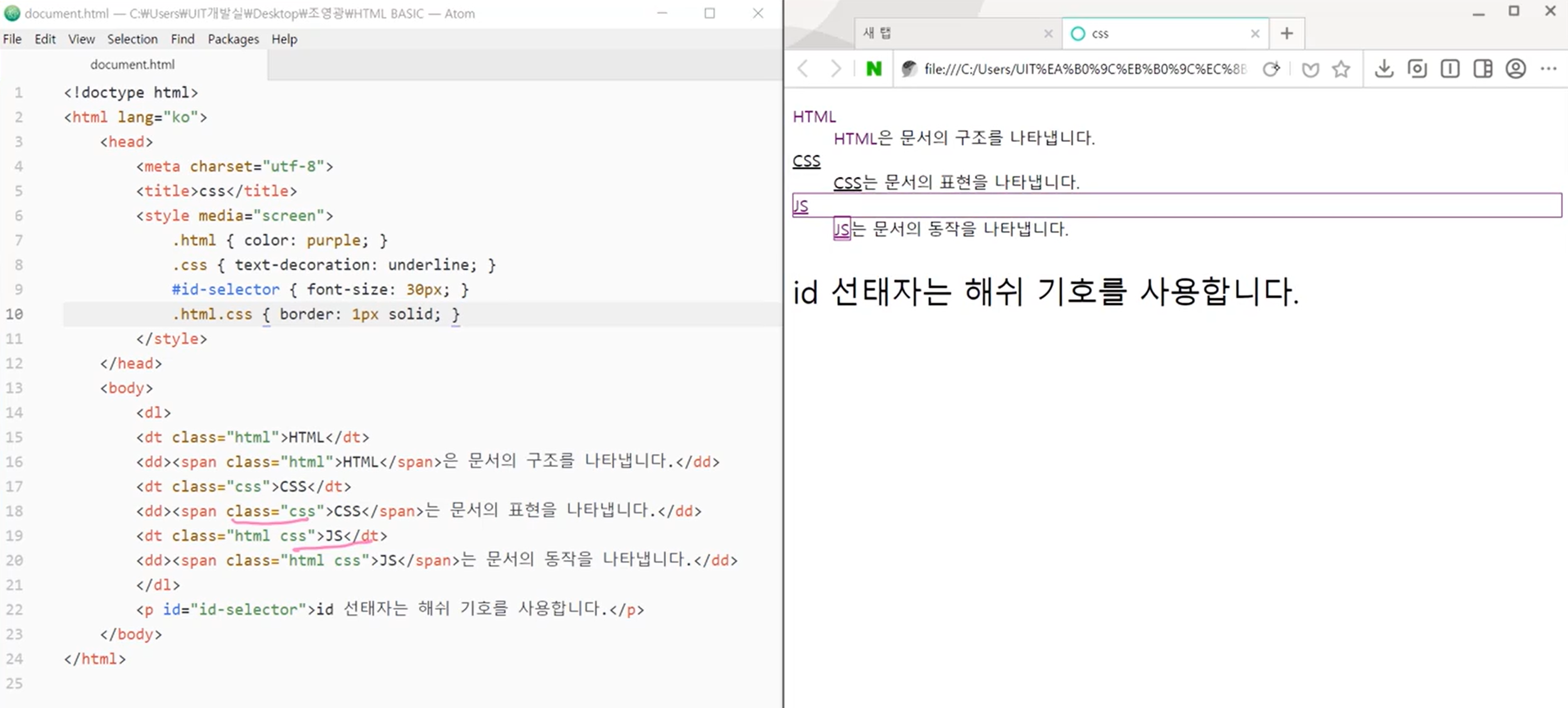Image resolution: width=1568 pixels, height=708 pixels.
Task: Open the Packages menu in Atom
Action: tap(233, 39)
